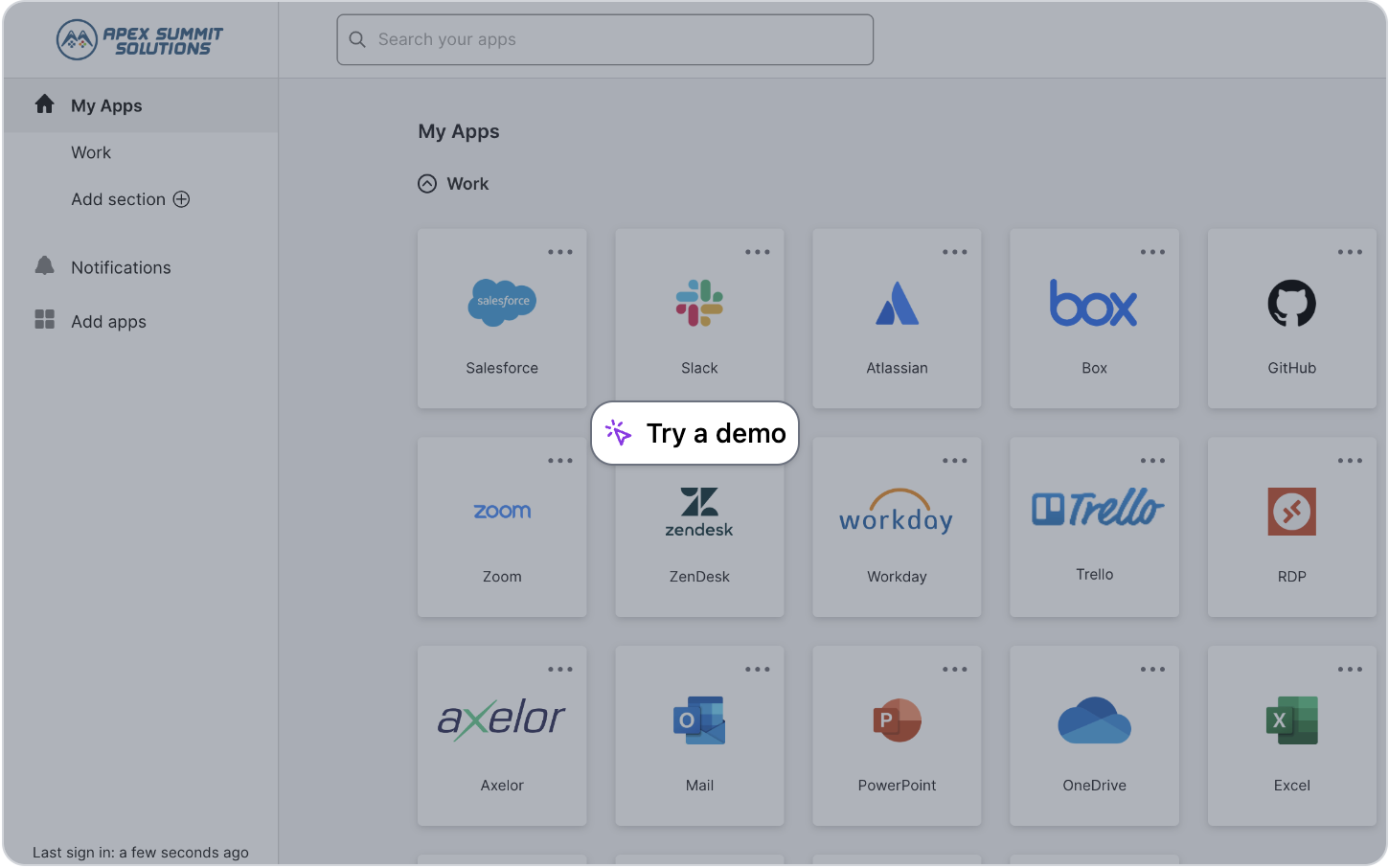1389x868 pixels.
Task: Open the Mail tile three-dot menu
Action: 758,670
